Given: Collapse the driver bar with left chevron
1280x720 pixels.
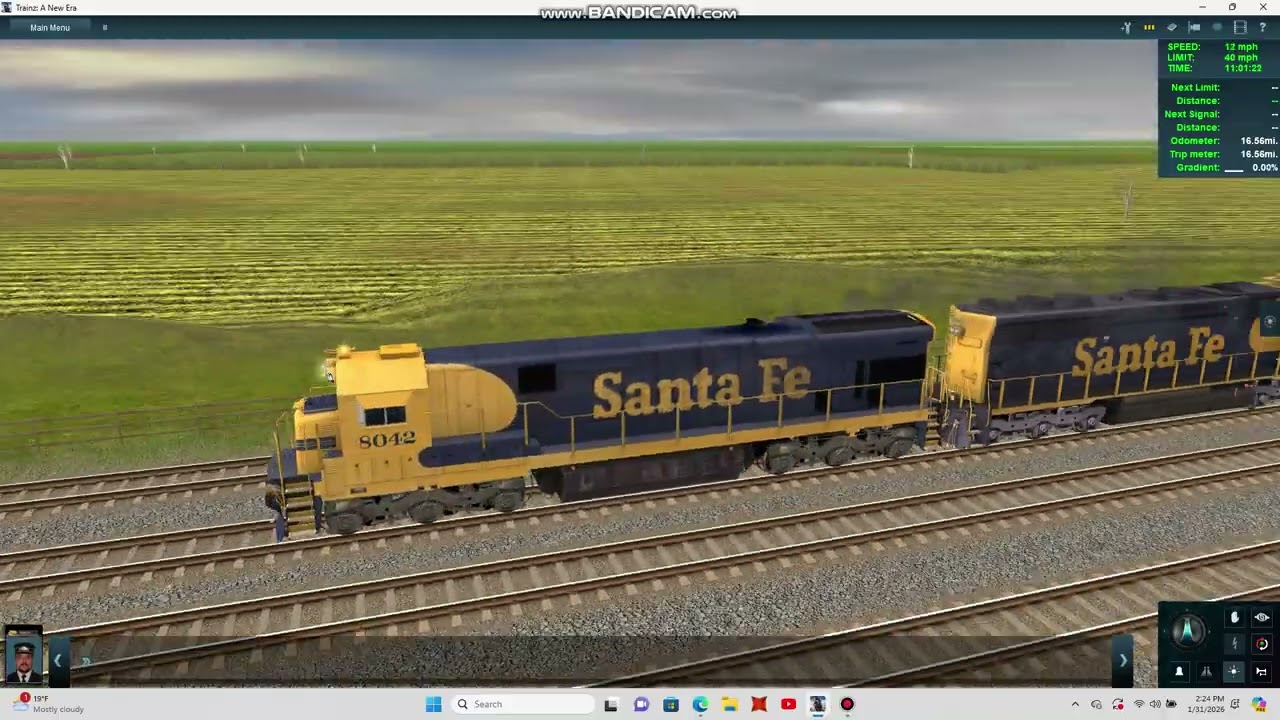Looking at the screenshot, I should point(58,660).
